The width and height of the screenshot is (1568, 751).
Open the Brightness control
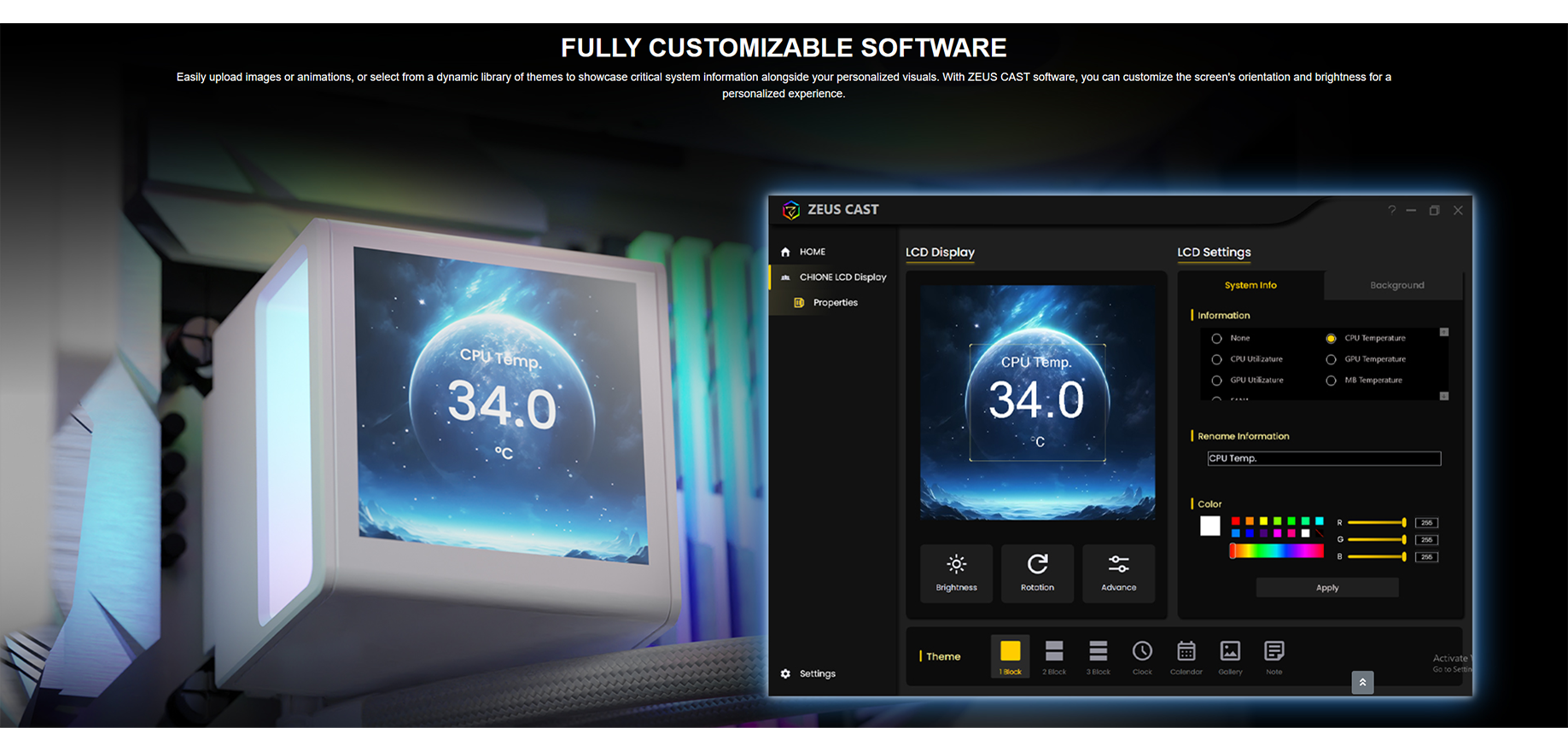tap(956, 573)
